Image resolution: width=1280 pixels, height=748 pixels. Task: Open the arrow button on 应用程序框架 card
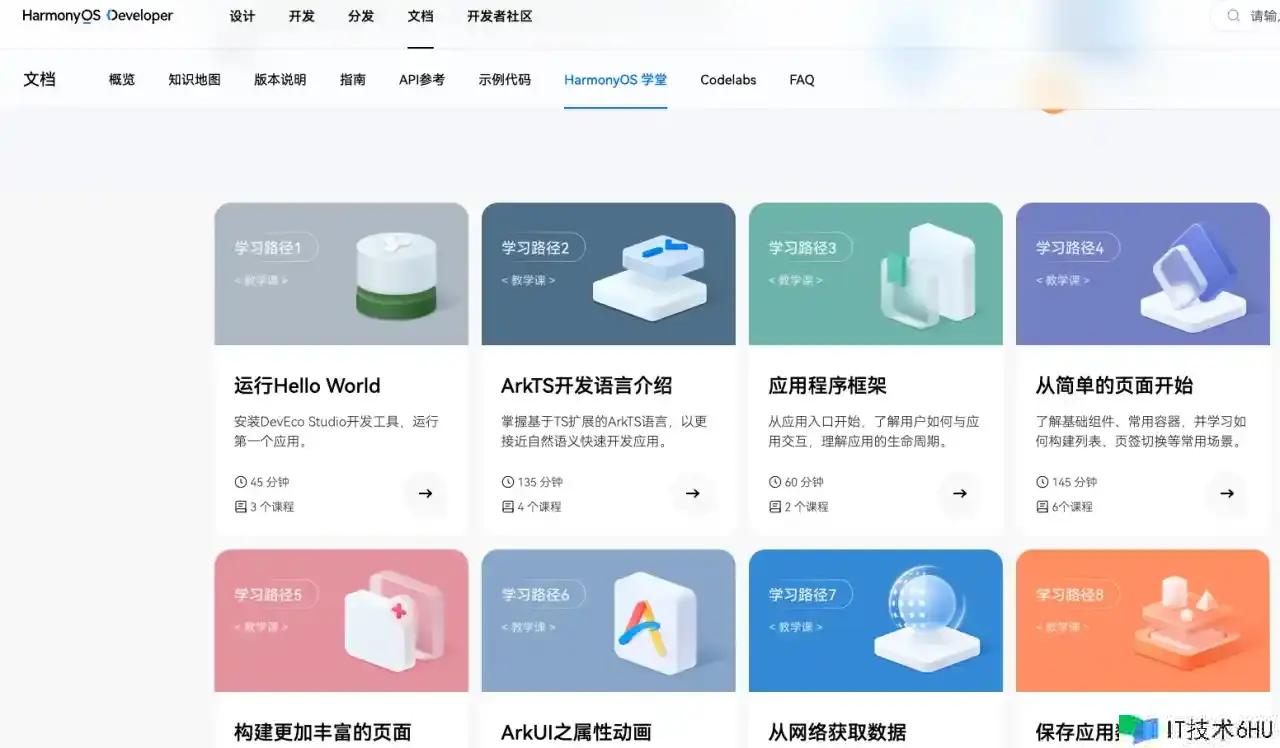coord(959,493)
